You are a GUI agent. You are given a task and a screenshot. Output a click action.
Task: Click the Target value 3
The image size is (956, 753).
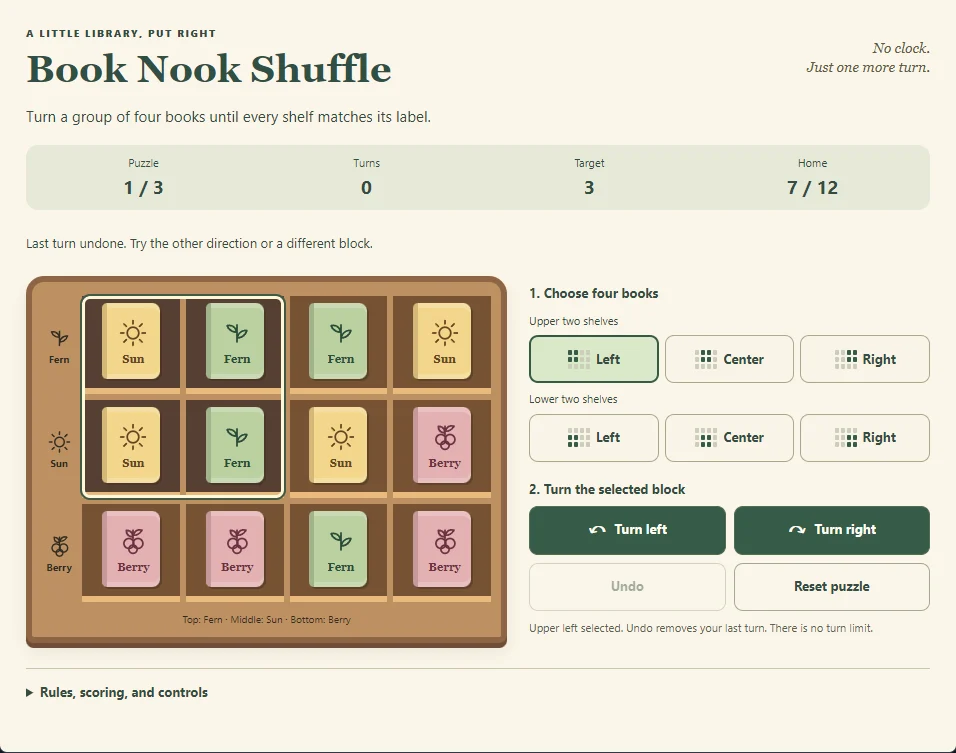589,188
